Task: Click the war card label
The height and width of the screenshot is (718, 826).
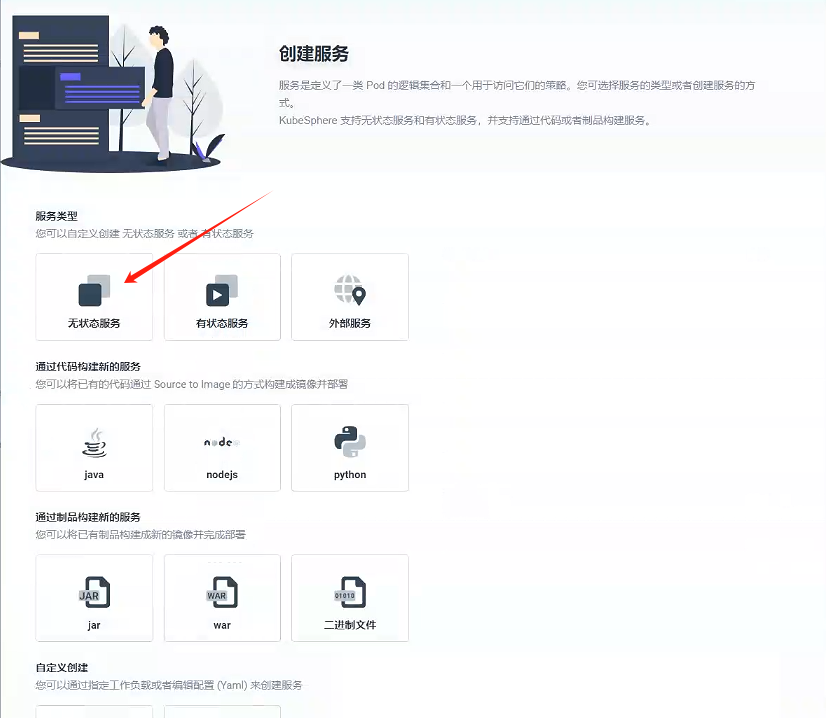Action: point(222,625)
